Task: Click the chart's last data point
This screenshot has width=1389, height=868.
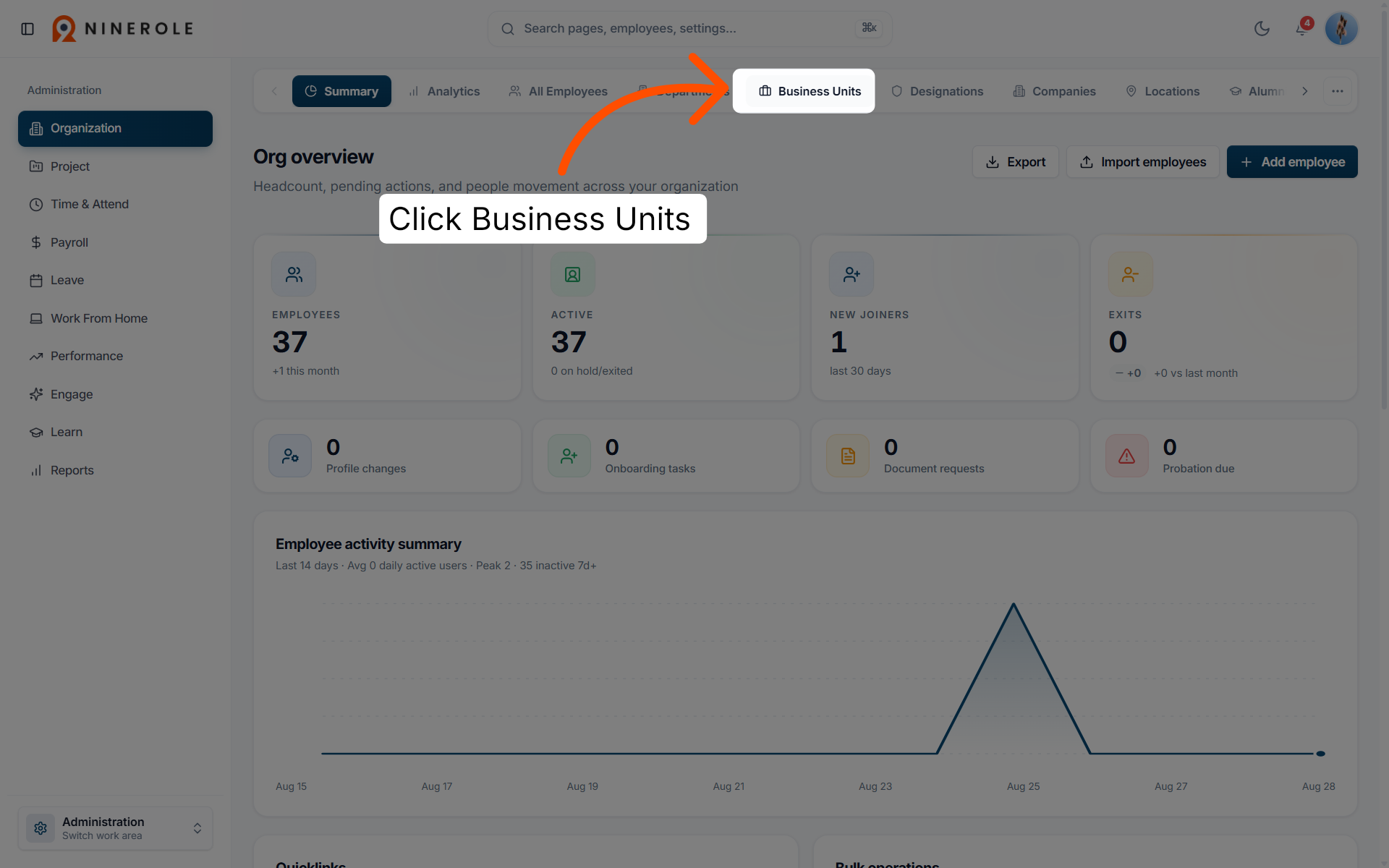Action: [x=1320, y=754]
